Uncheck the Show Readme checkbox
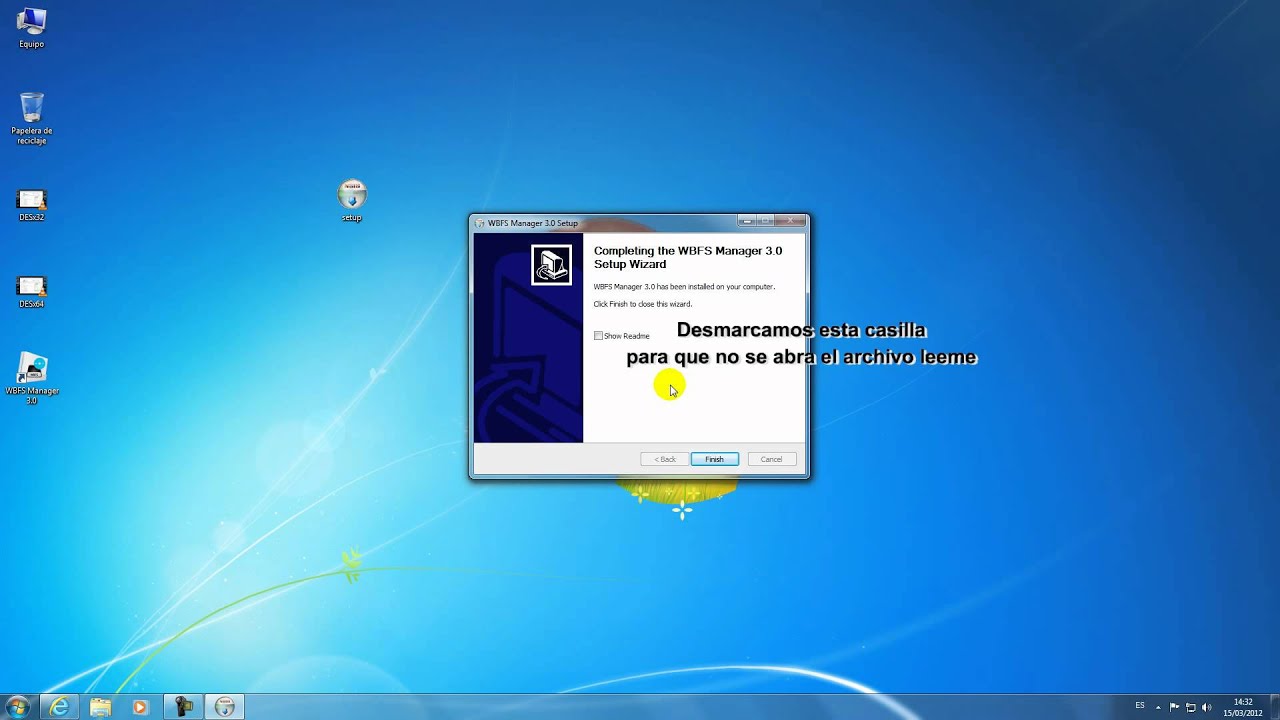The width and height of the screenshot is (1280, 720). [x=598, y=336]
